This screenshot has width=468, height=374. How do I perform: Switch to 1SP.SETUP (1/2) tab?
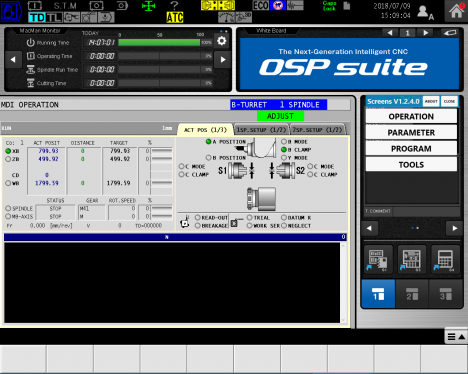pos(261,130)
